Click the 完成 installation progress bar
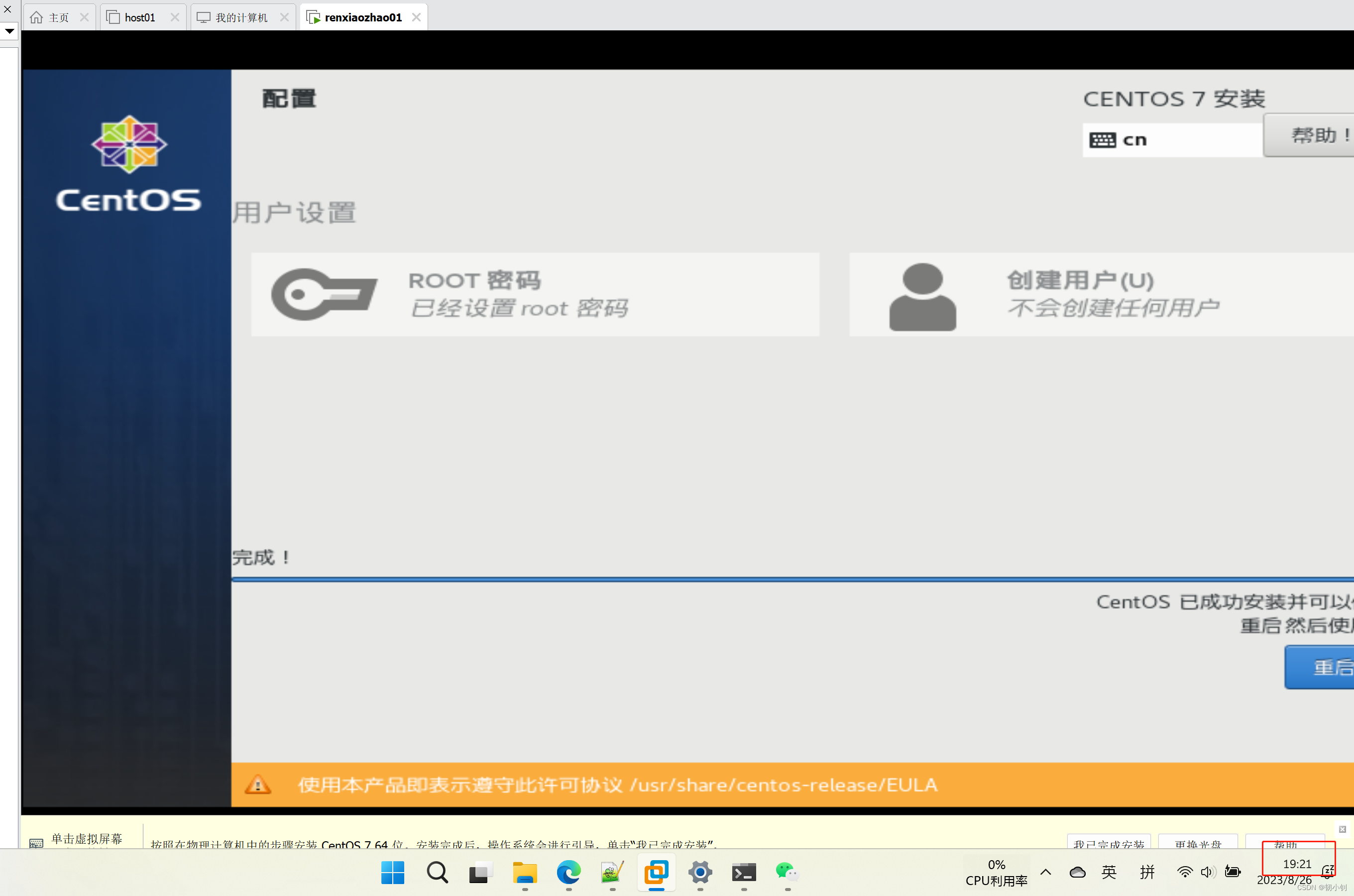The image size is (1354, 896). [792, 579]
